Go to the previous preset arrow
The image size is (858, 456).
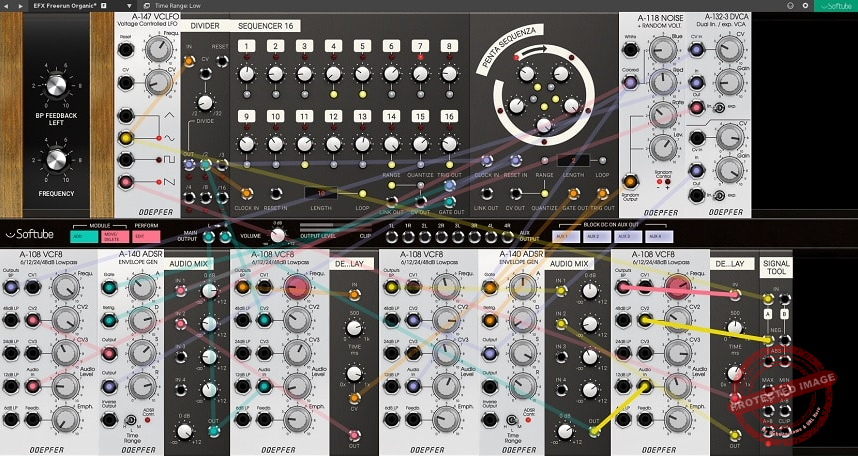click(x=8, y=5)
